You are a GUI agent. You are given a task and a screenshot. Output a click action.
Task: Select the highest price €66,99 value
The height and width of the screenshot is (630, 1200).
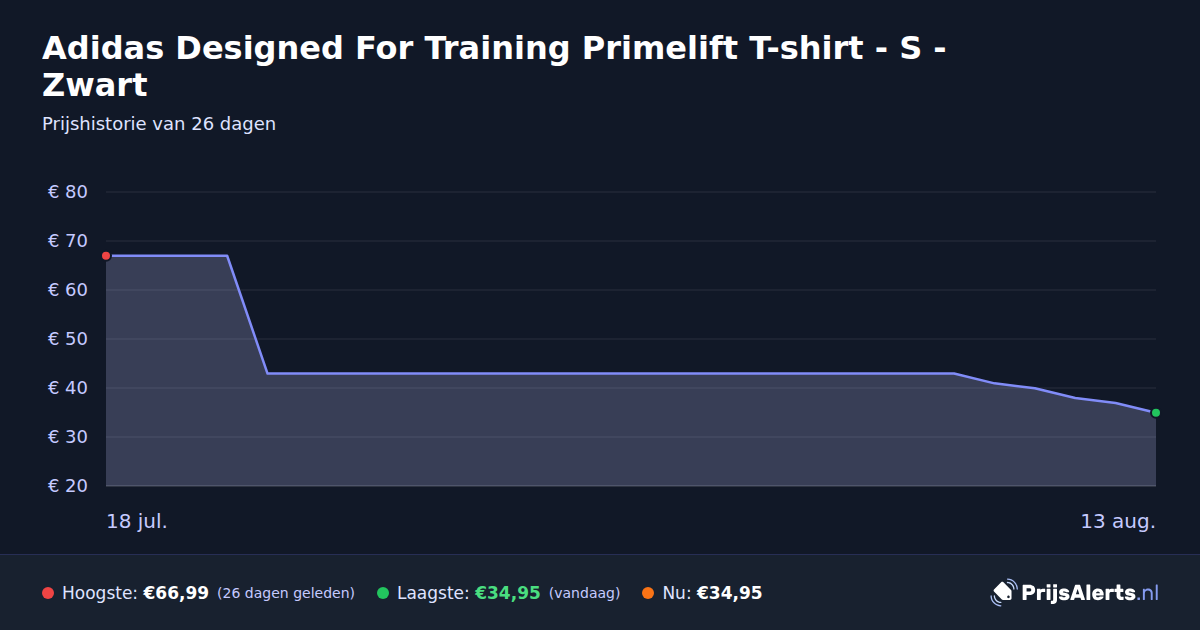coord(176,593)
